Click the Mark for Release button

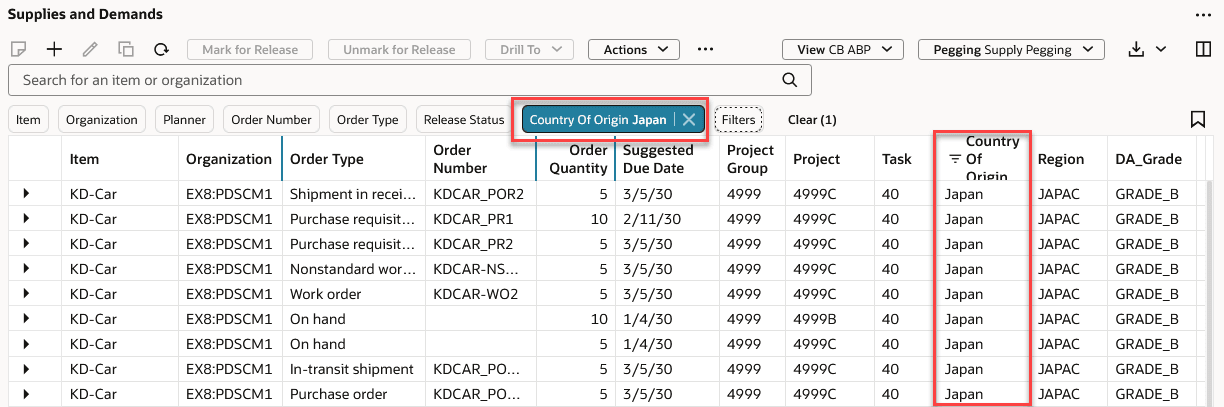tap(250, 49)
